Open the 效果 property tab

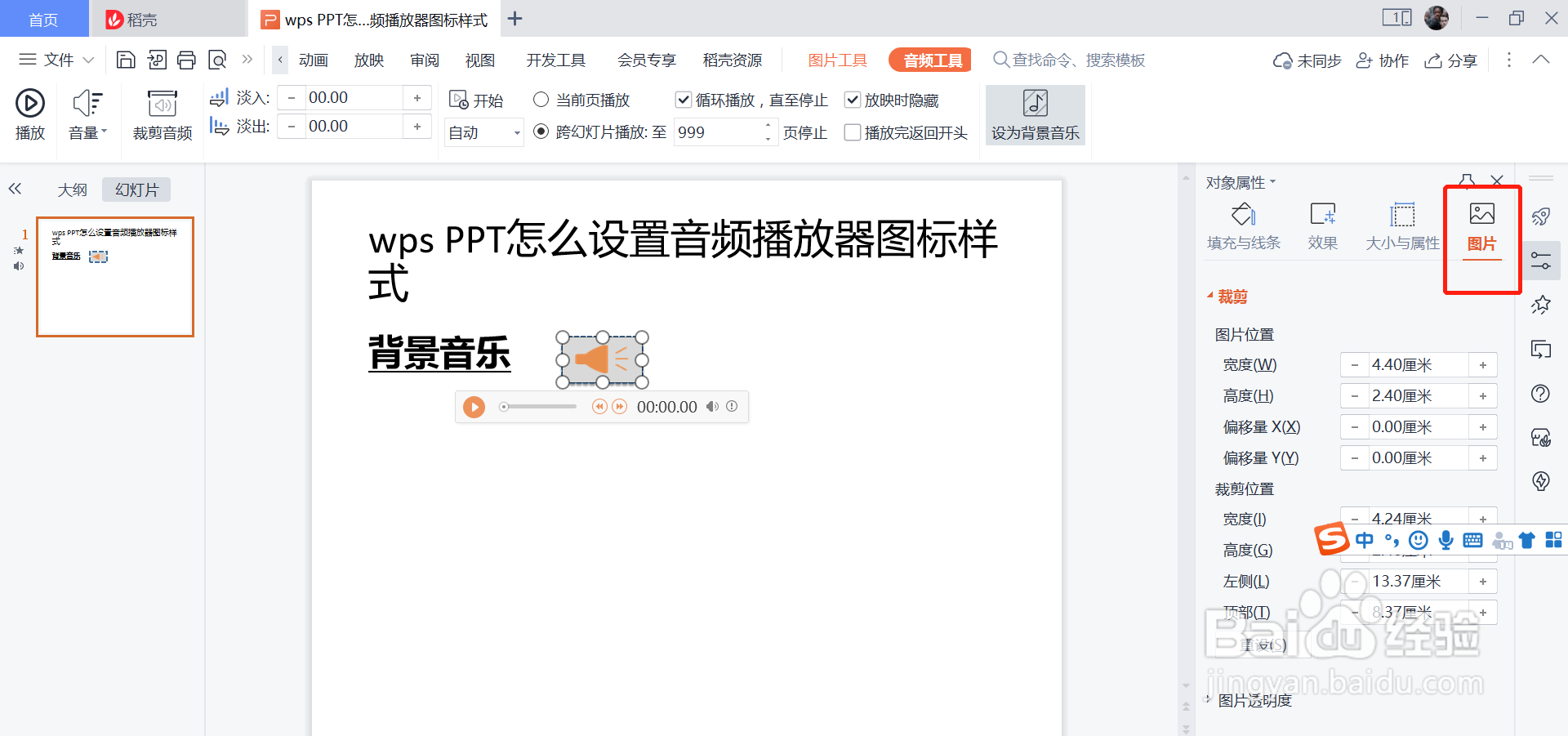[1322, 226]
